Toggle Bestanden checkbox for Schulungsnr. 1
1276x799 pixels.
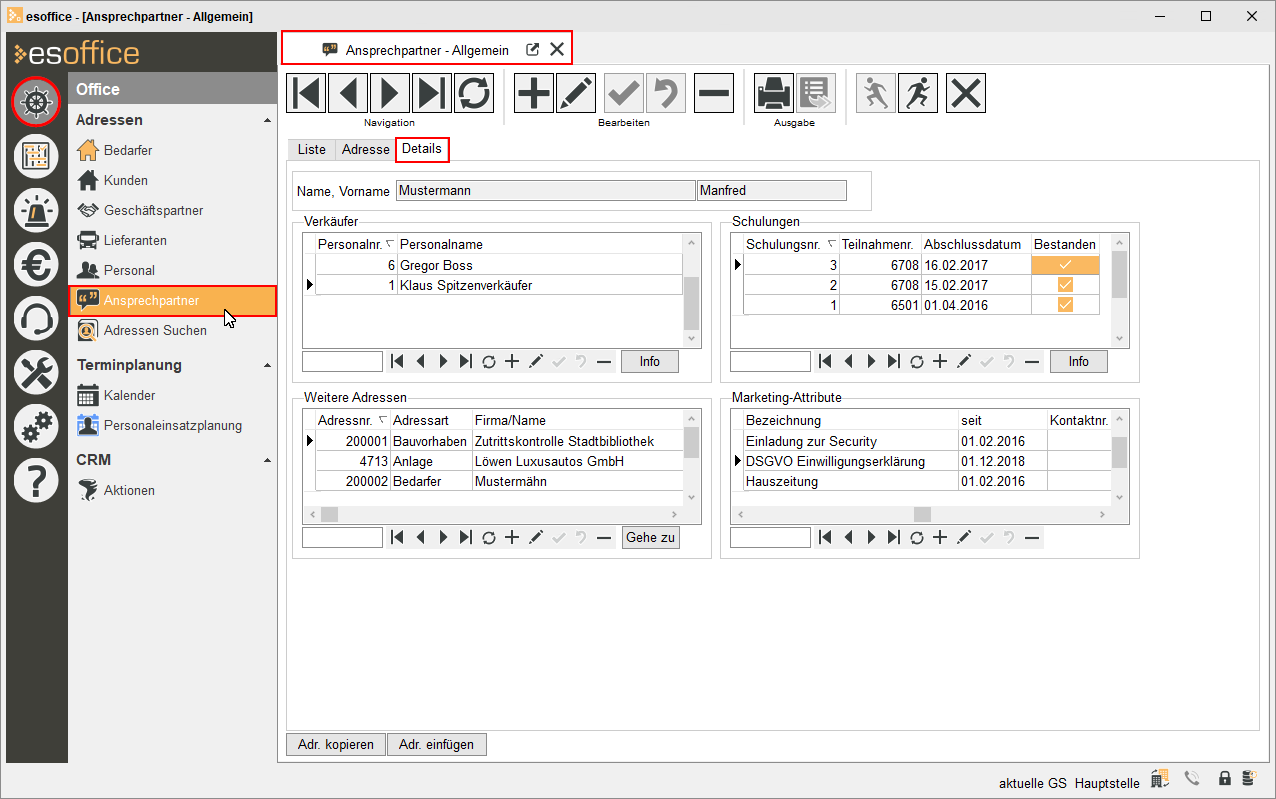tap(1065, 305)
